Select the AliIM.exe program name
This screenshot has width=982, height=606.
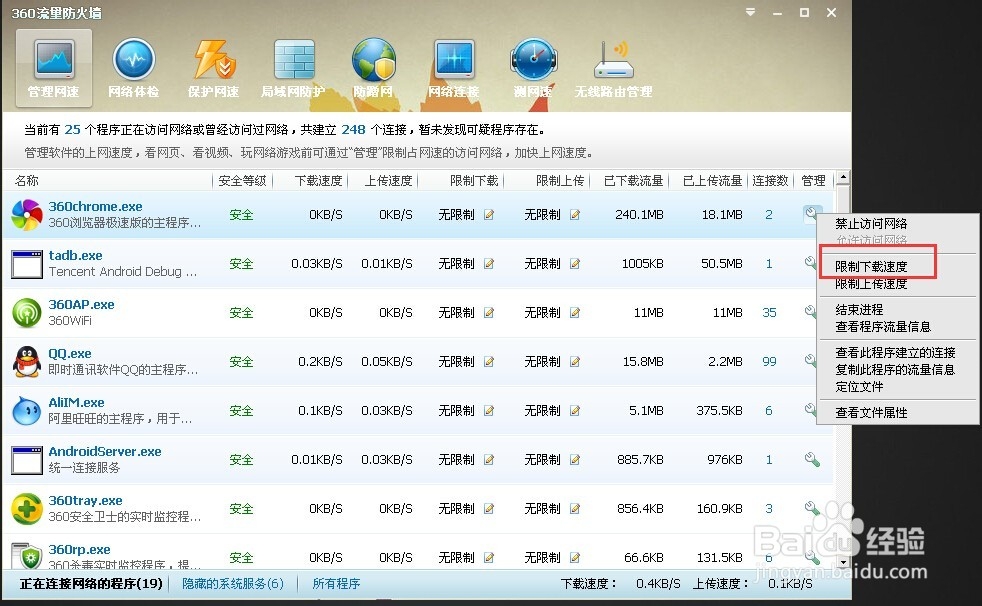76,403
